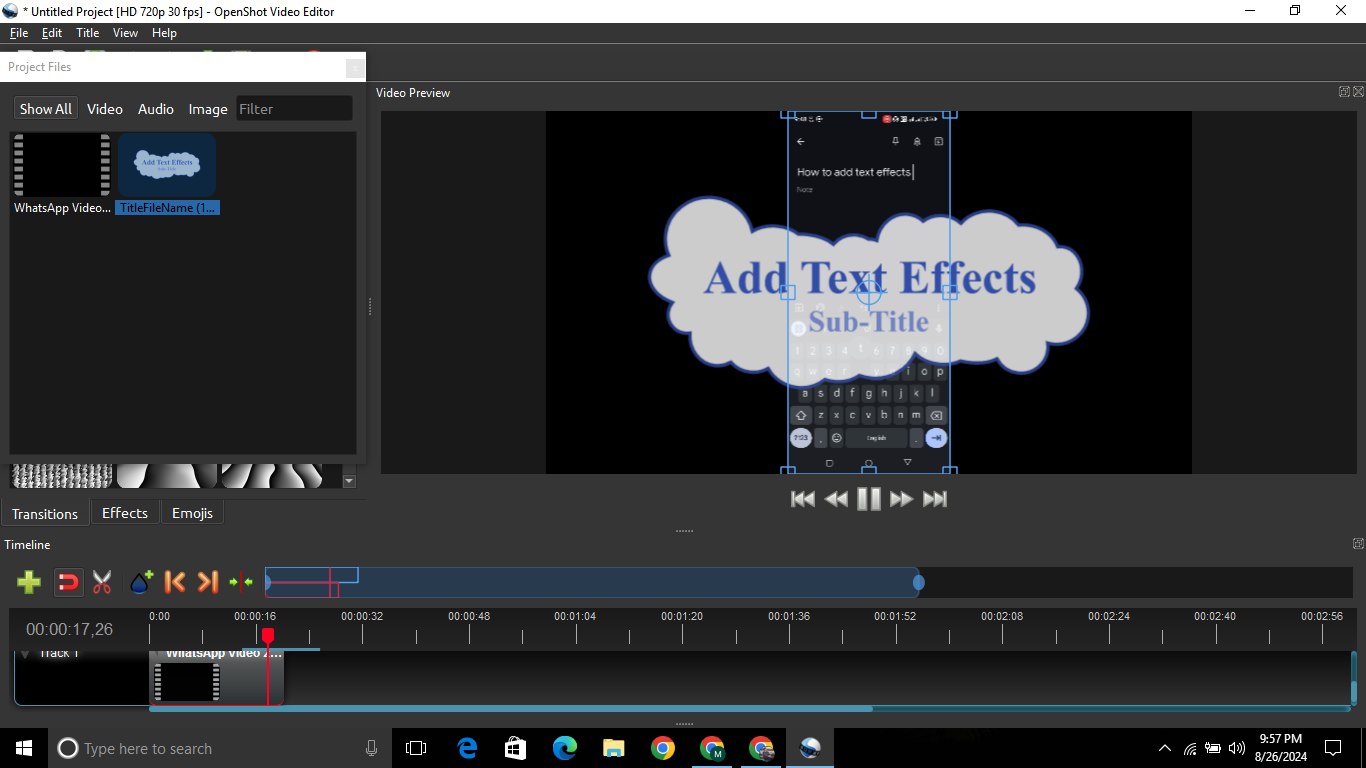The height and width of the screenshot is (768, 1366).
Task: Close the Project Files panel
Action: coord(354,68)
